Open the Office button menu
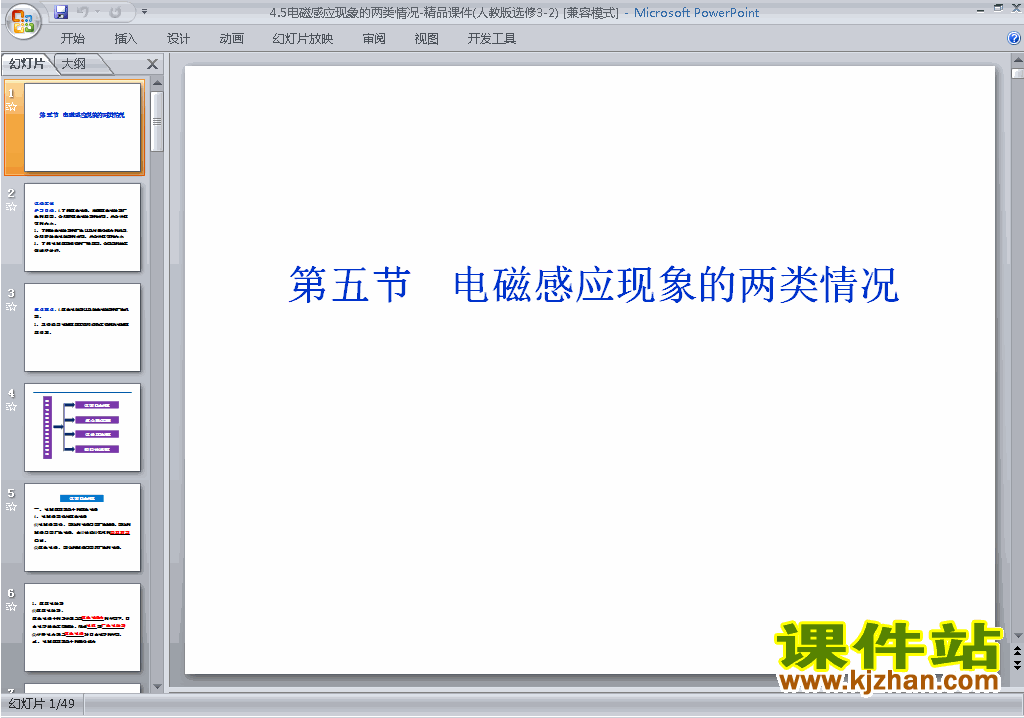 pos(23,21)
